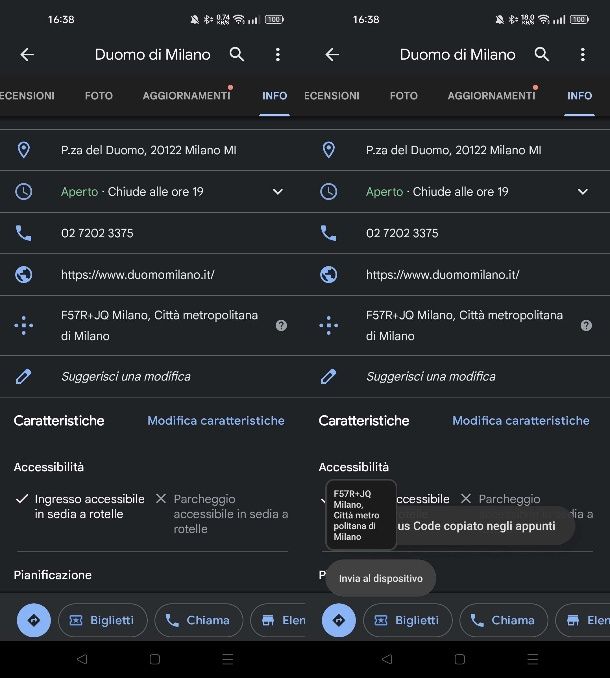This screenshot has width=610, height=678.
Task: Tap P.za del Duomo address on right
Action: 454,150
